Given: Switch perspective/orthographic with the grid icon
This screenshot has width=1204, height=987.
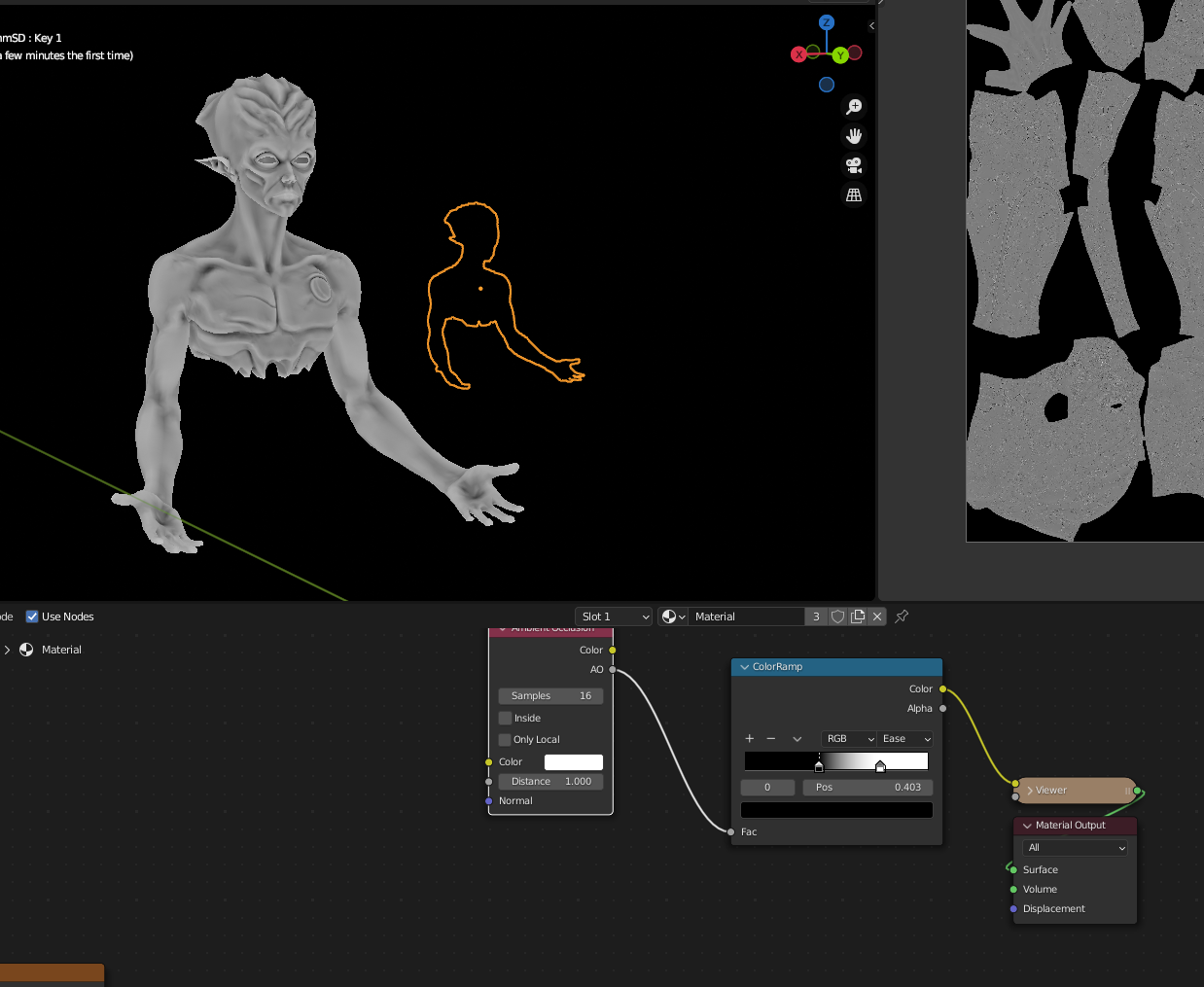Looking at the screenshot, I should [854, 195].
